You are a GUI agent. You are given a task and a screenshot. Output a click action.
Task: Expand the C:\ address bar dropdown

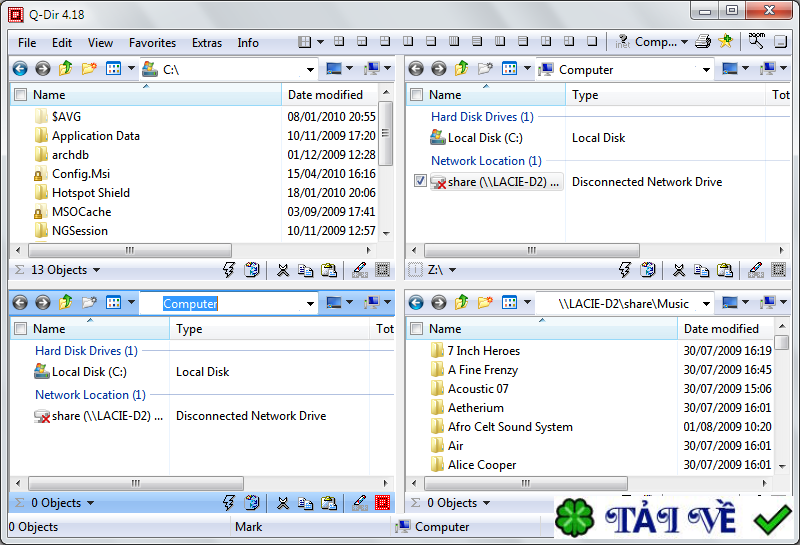pos(310,69)
